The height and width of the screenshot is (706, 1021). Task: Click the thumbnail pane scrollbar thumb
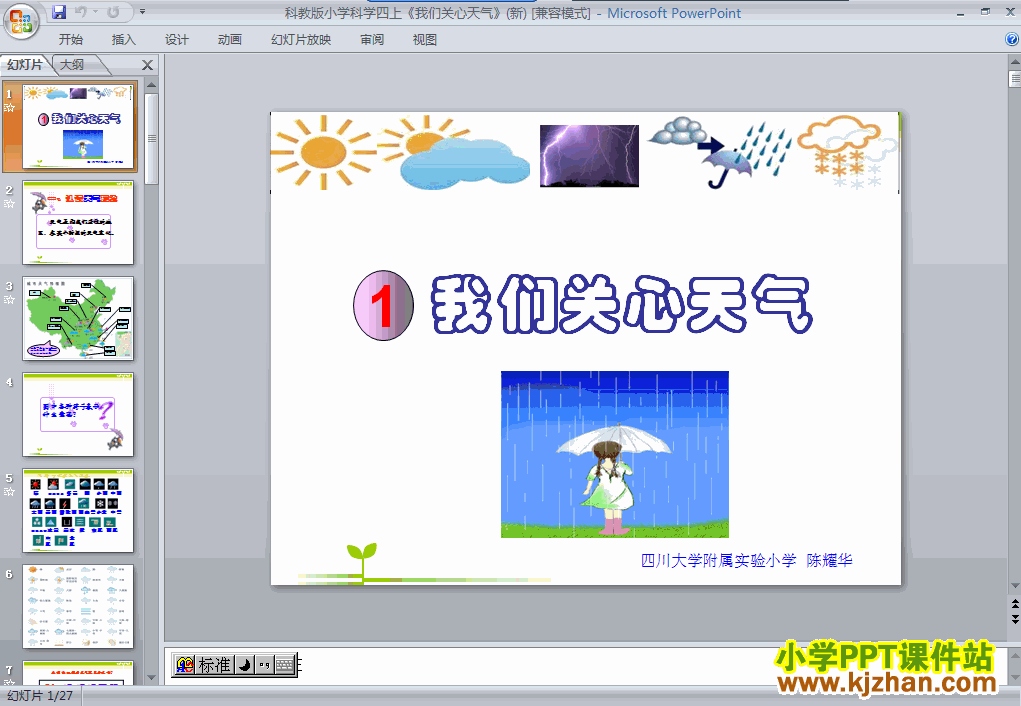151,139
